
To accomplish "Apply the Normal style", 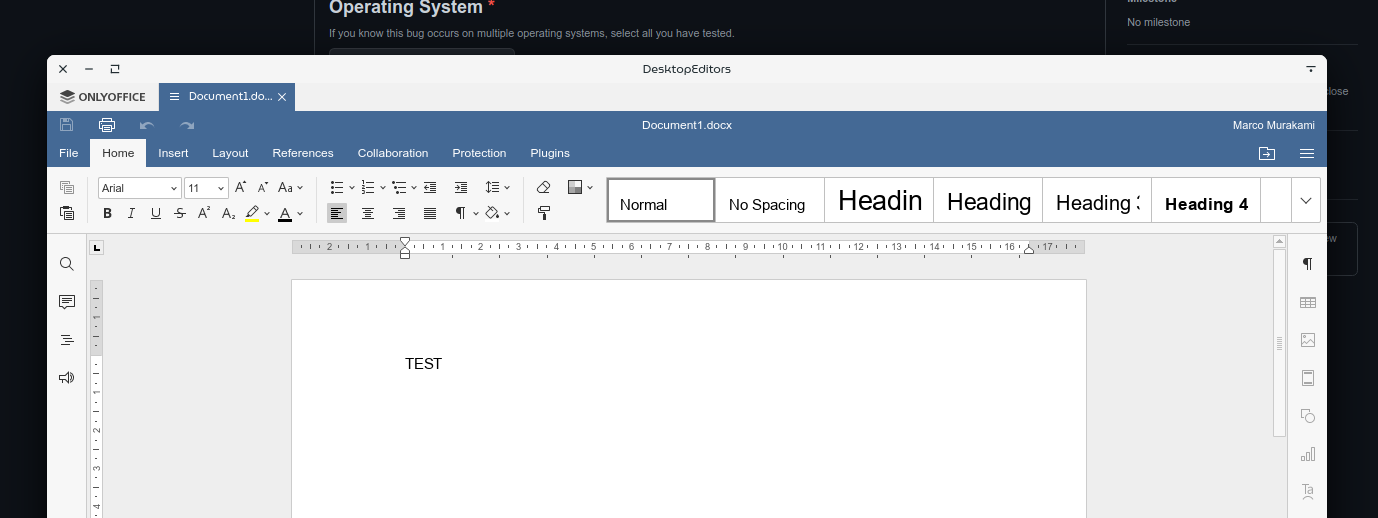I will pyautogui.click(x=661, y=200).
